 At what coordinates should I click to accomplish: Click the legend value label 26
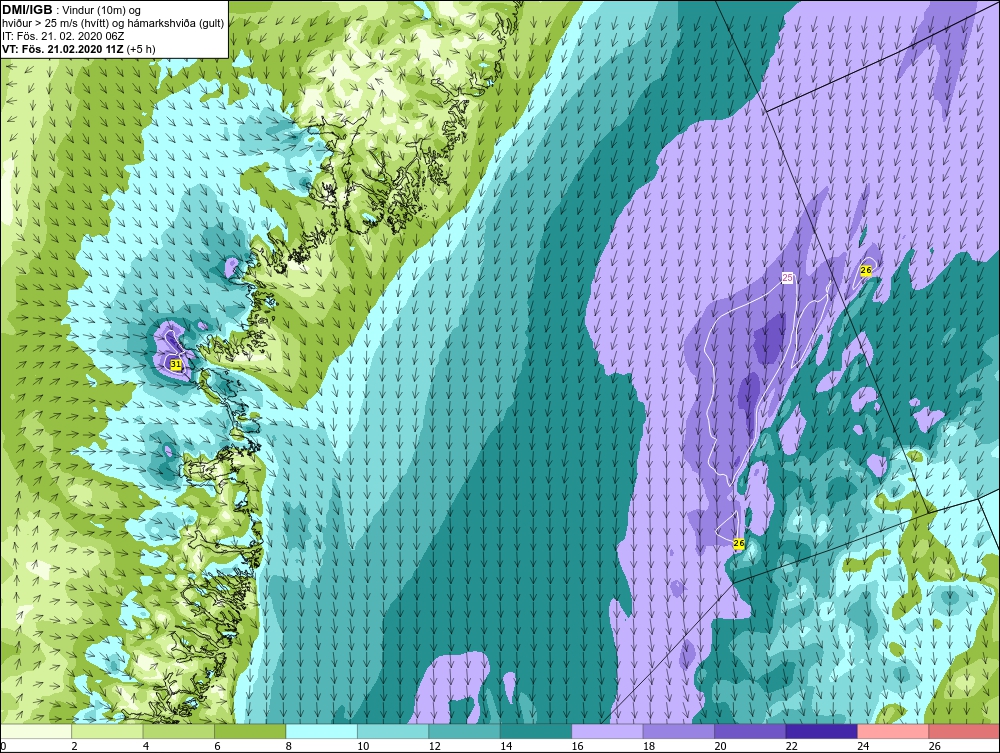(x=934, y=746)
